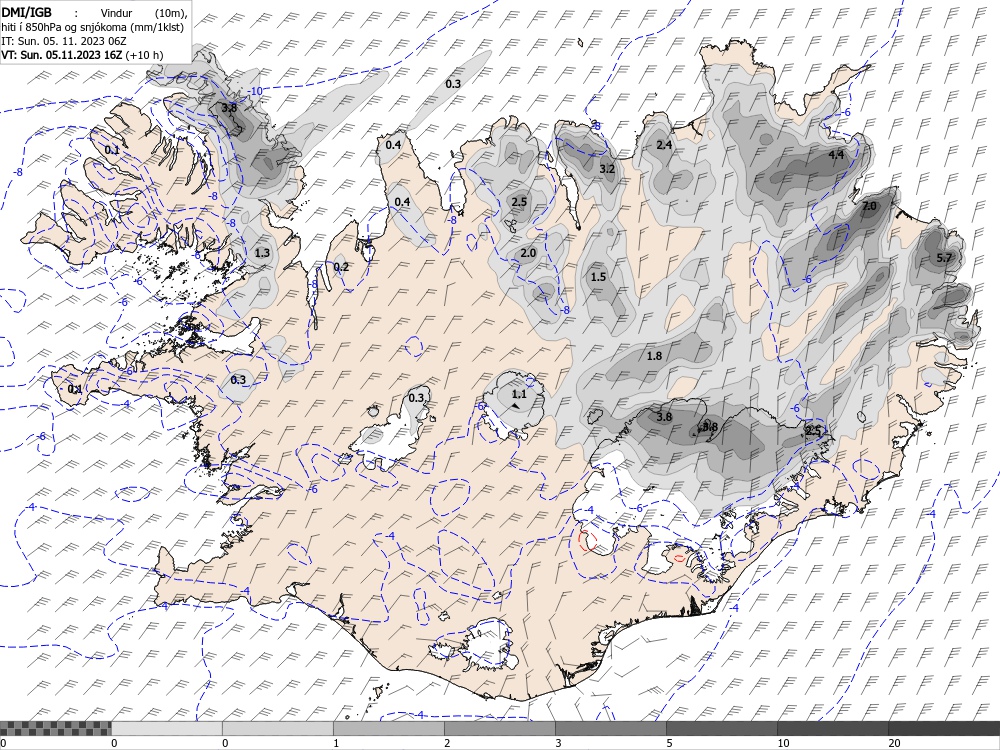Click the checkered swatch at the legend start
The width and height of the screenshot is (1000, 750).
[x=55, y=728]
